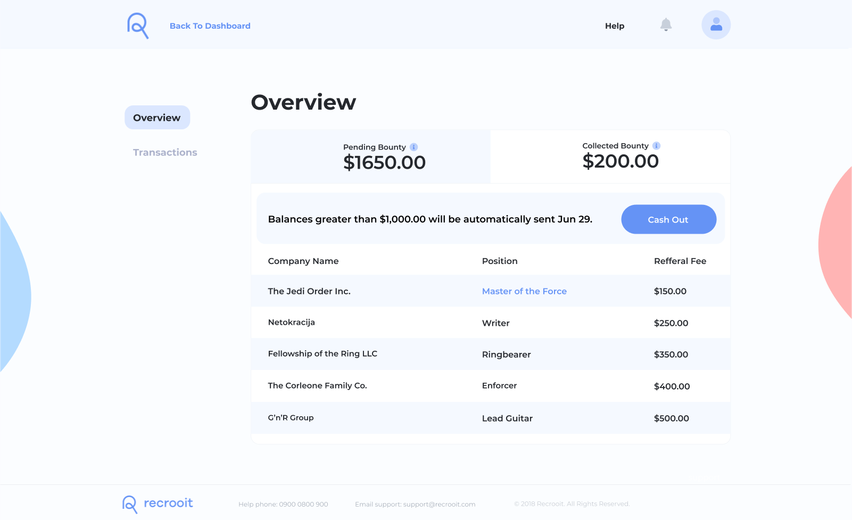Select the Collected Bounty panel
This screenshot has height=520, width=852.
tap(610, 156)
